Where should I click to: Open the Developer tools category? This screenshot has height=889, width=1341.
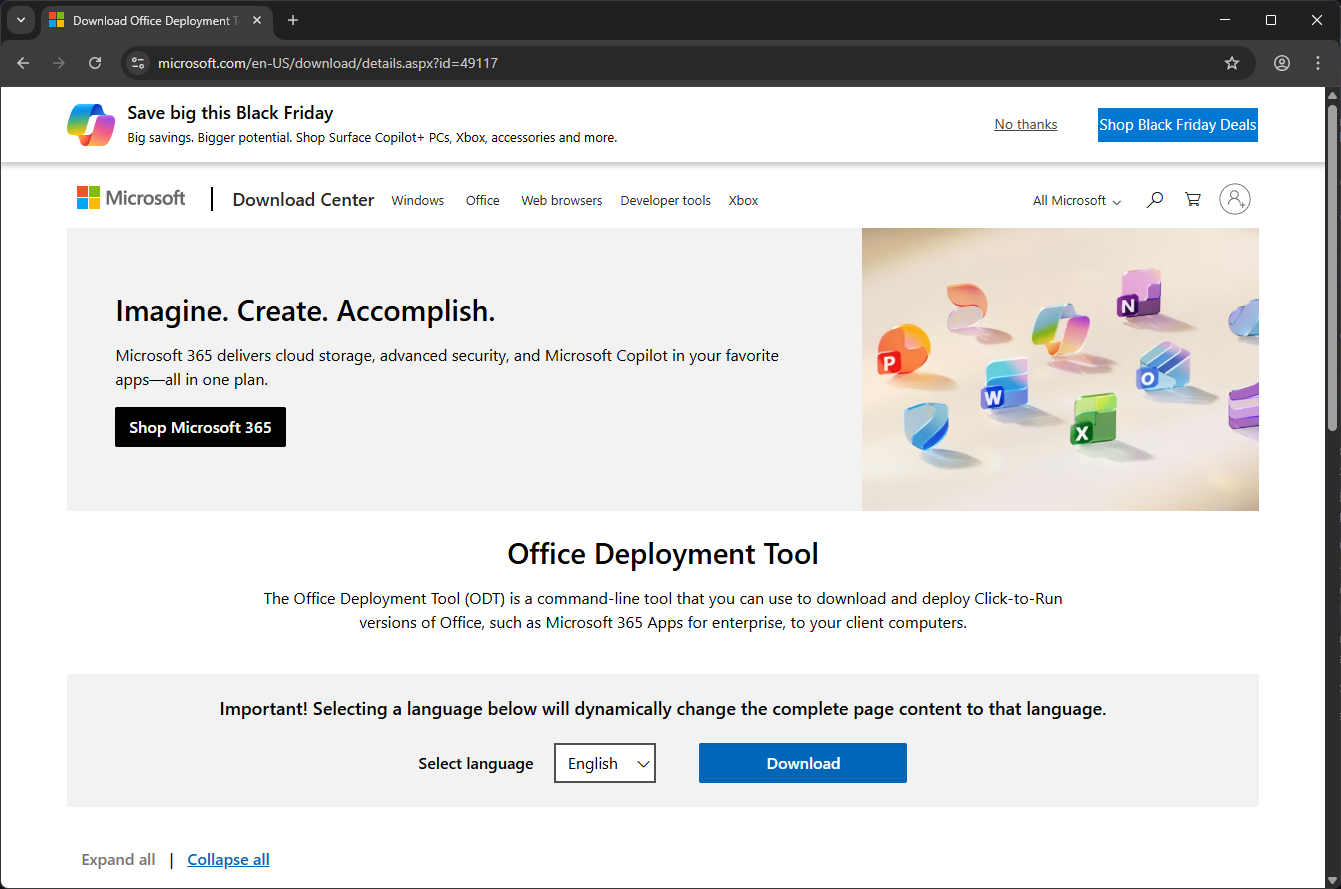pos(665,200)
